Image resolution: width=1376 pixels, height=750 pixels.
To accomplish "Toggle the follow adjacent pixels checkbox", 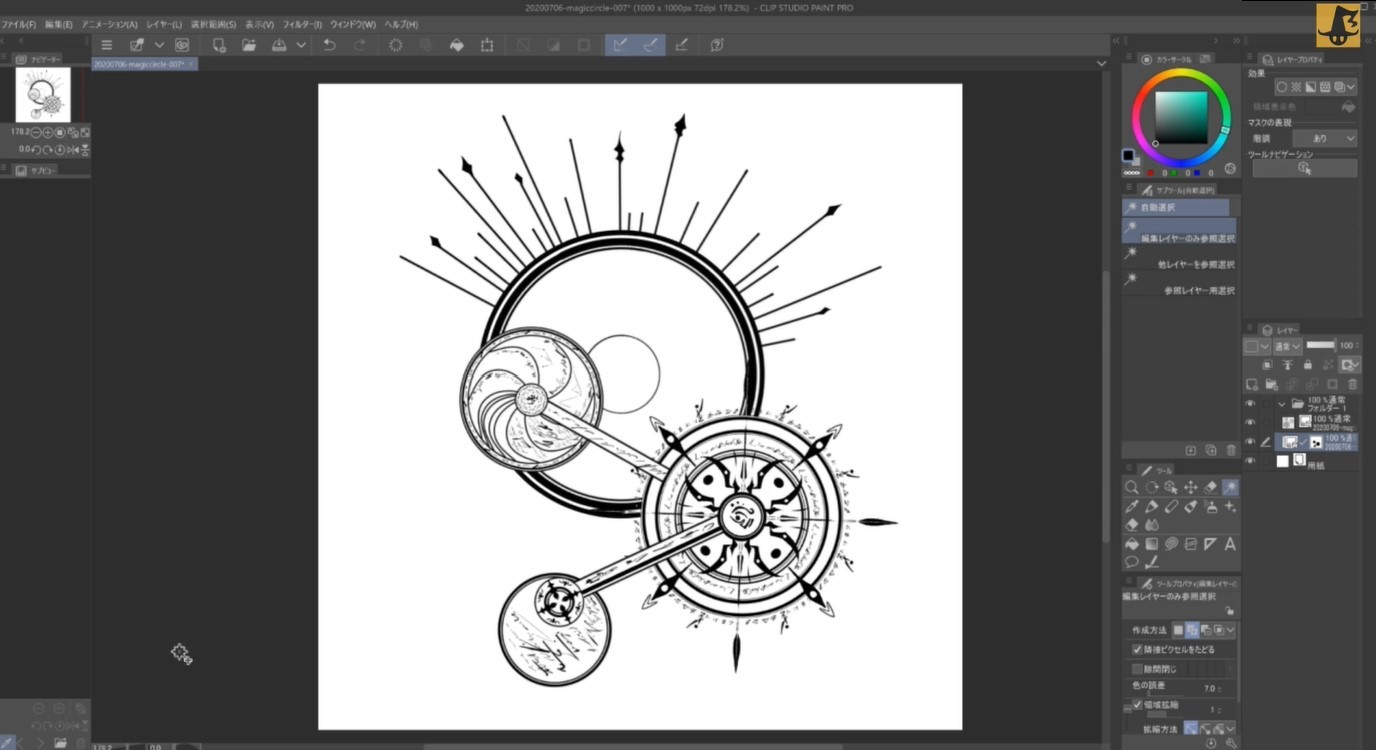I will 1137,650.
